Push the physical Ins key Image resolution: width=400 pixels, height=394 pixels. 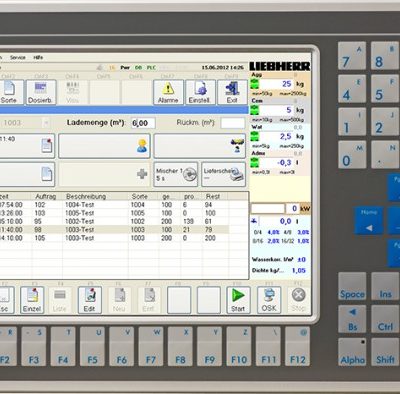(x=385, y=286)
